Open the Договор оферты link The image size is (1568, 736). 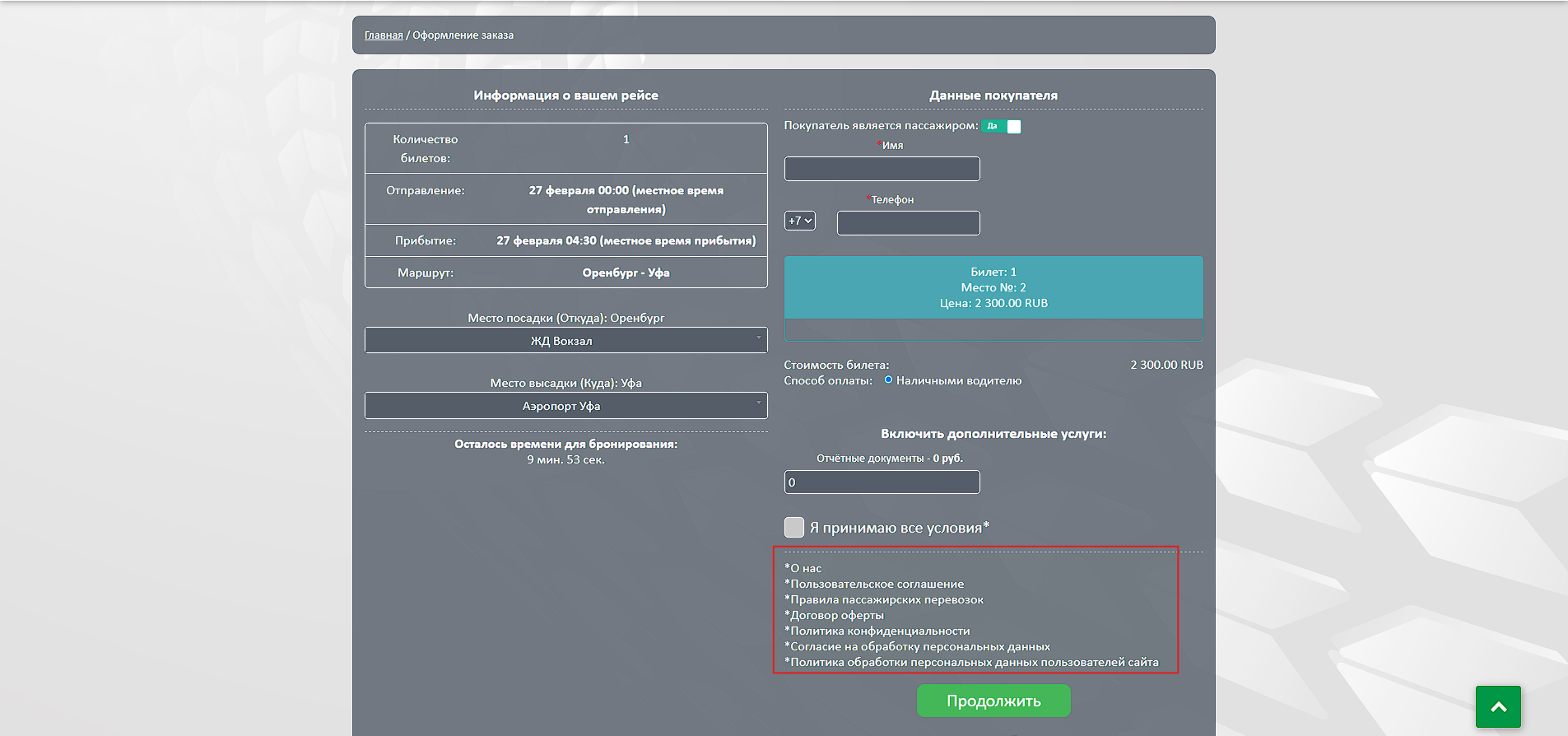(x=836, y=615)
